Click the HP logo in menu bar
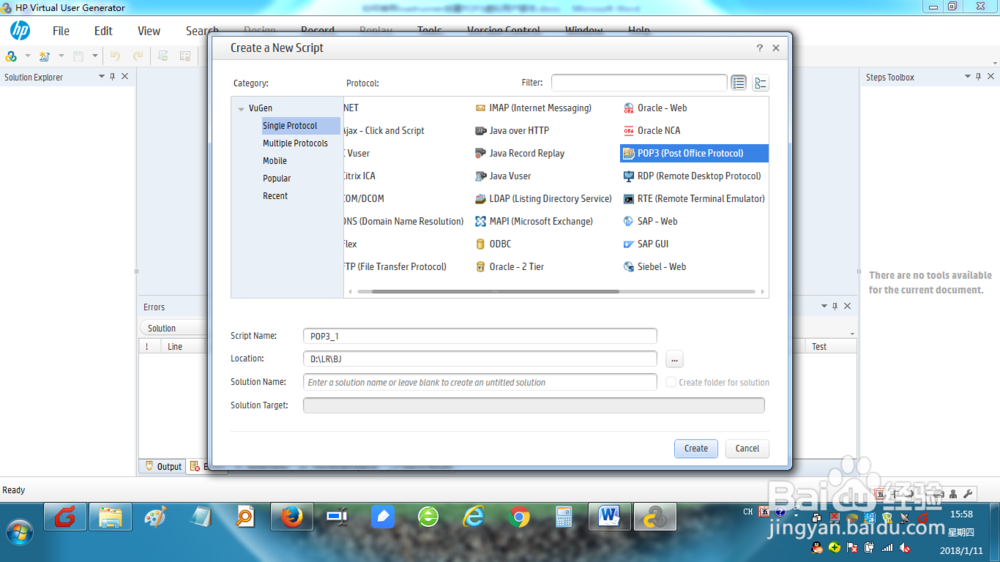The height and width of the screenshot is (562, 1000). point(20,30)
